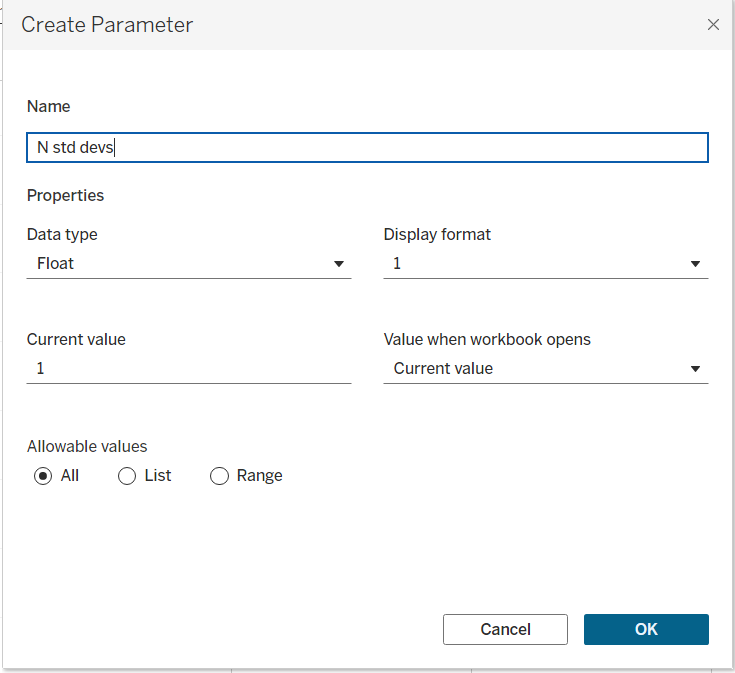The image size is (735, 673).
Task: Open the Data type combo box showing Float
Action: pyautogui.click(x=180, y=264)
